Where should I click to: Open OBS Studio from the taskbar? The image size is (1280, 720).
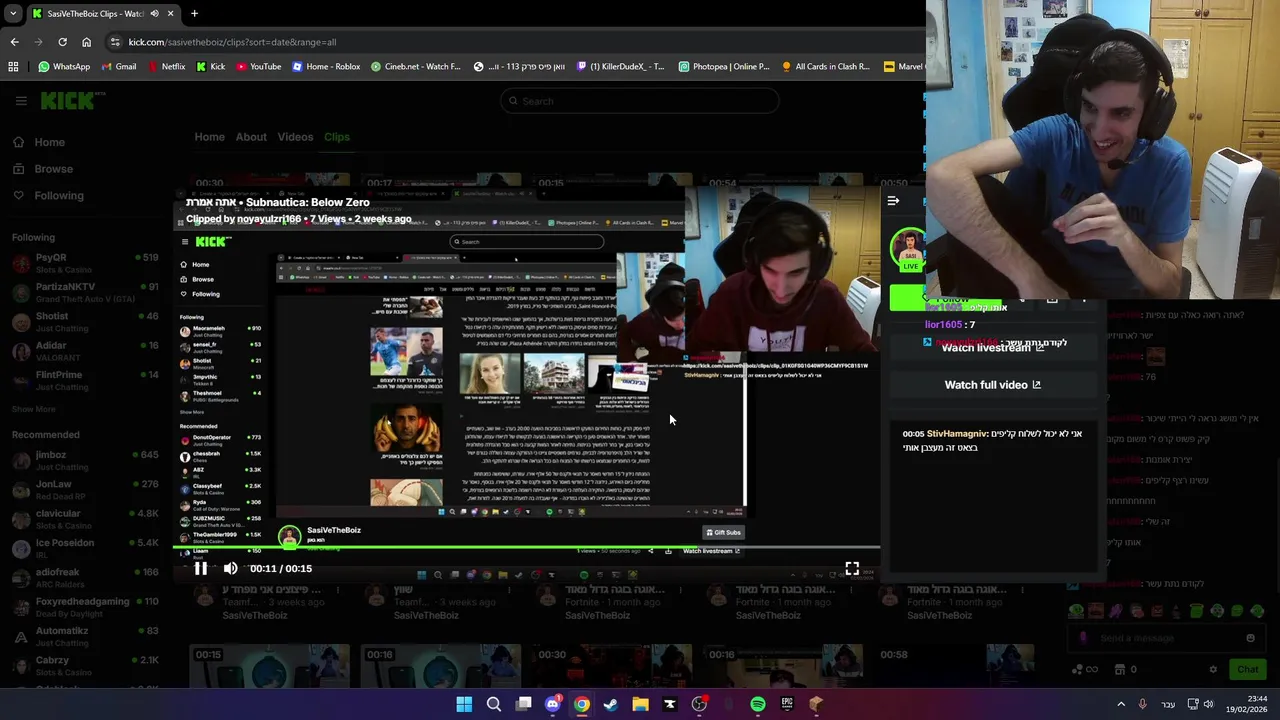(699, 704)
